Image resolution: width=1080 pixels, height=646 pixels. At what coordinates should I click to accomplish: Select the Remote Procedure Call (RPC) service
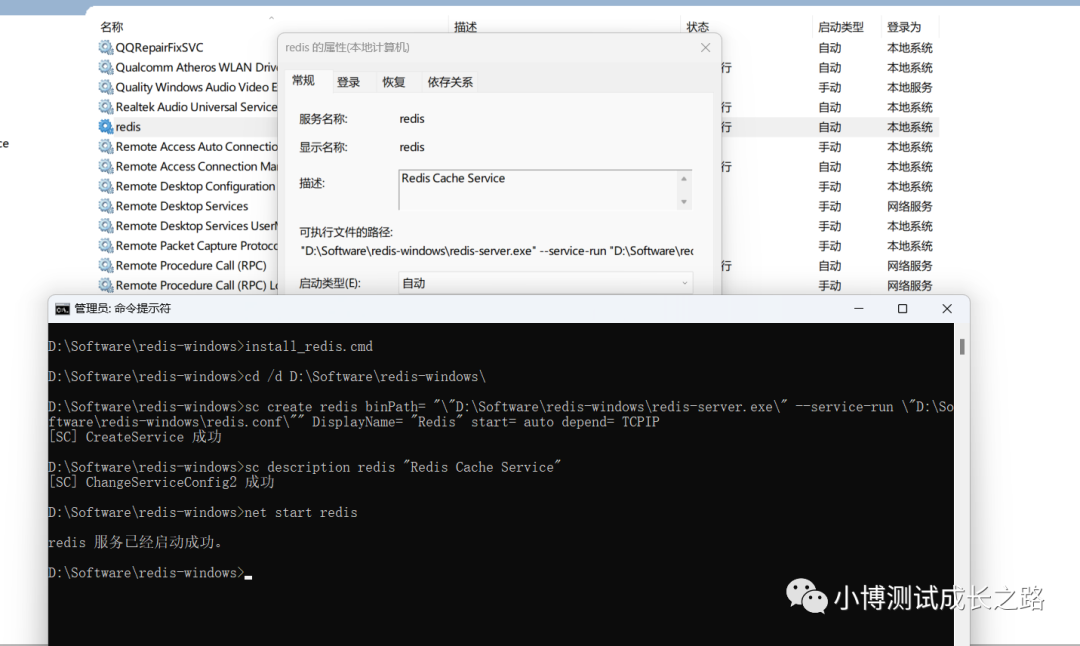pos(191,265)
